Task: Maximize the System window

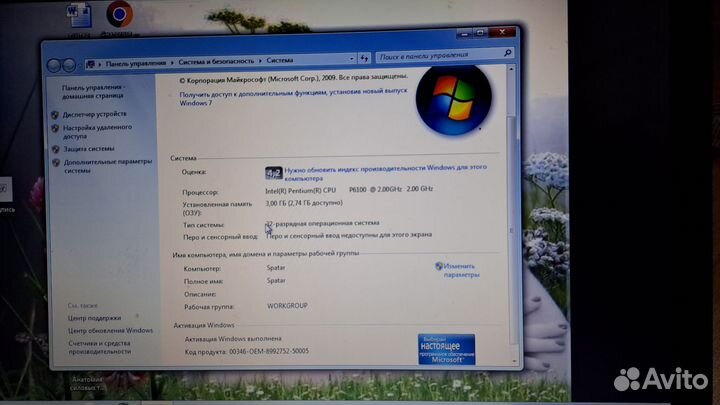Action: pyautogui.click(x=480, y=33)
